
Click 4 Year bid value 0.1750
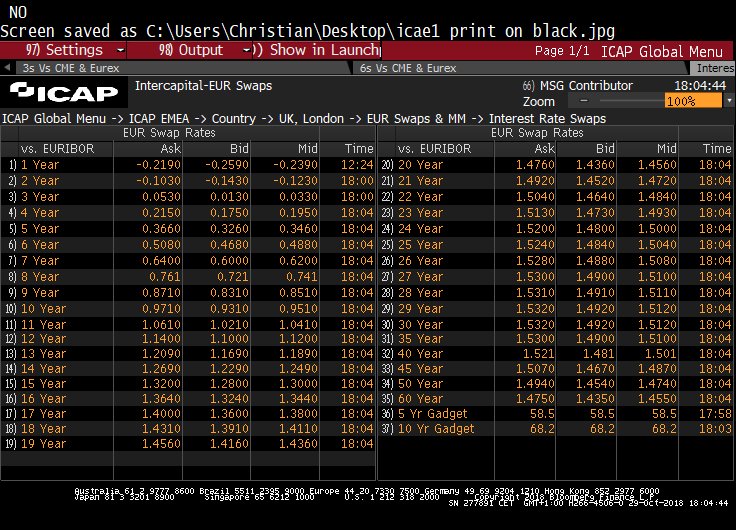[x=229, y=213]
